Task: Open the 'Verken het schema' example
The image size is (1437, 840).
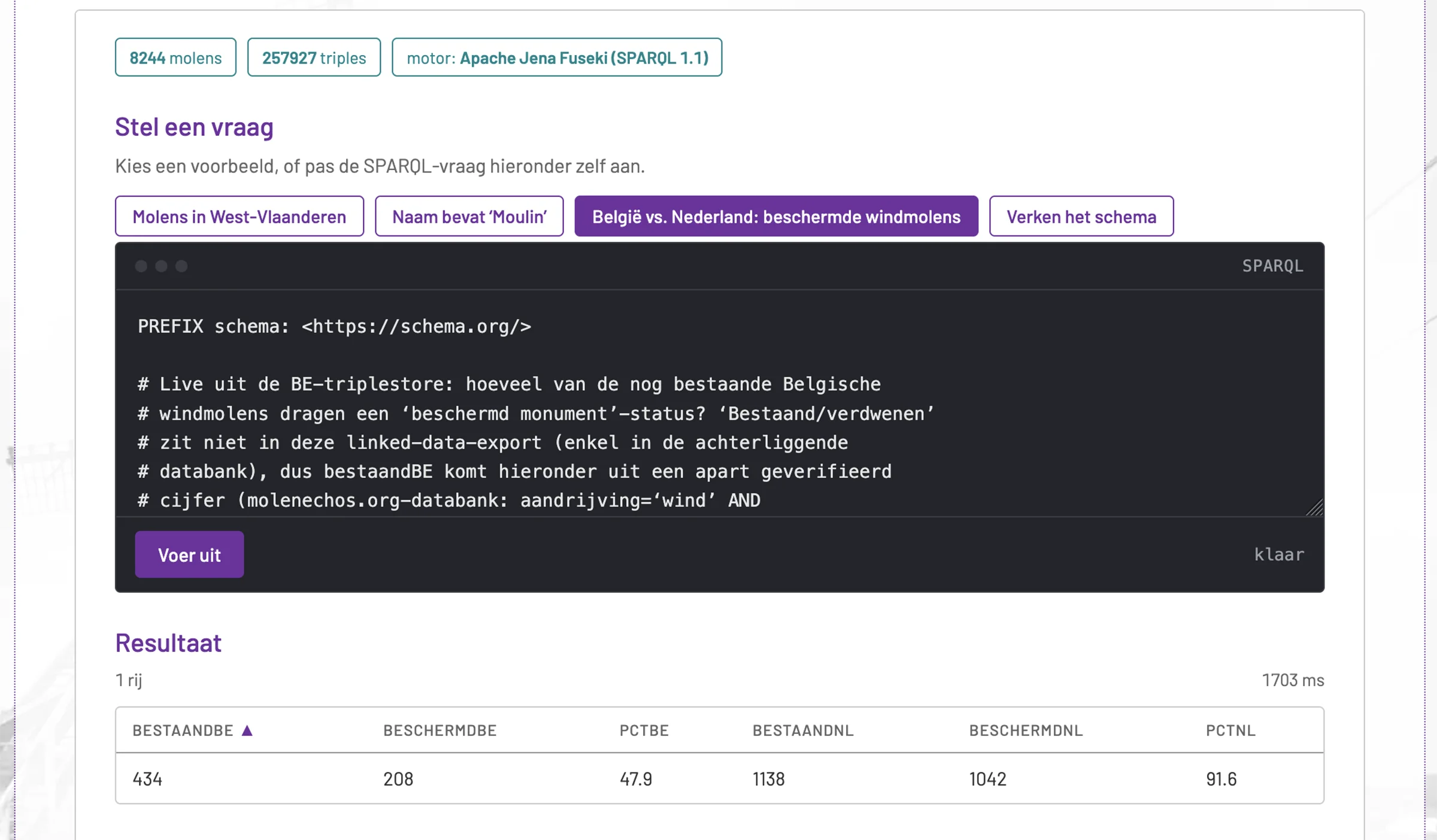Action: [x=1081, y=216]
